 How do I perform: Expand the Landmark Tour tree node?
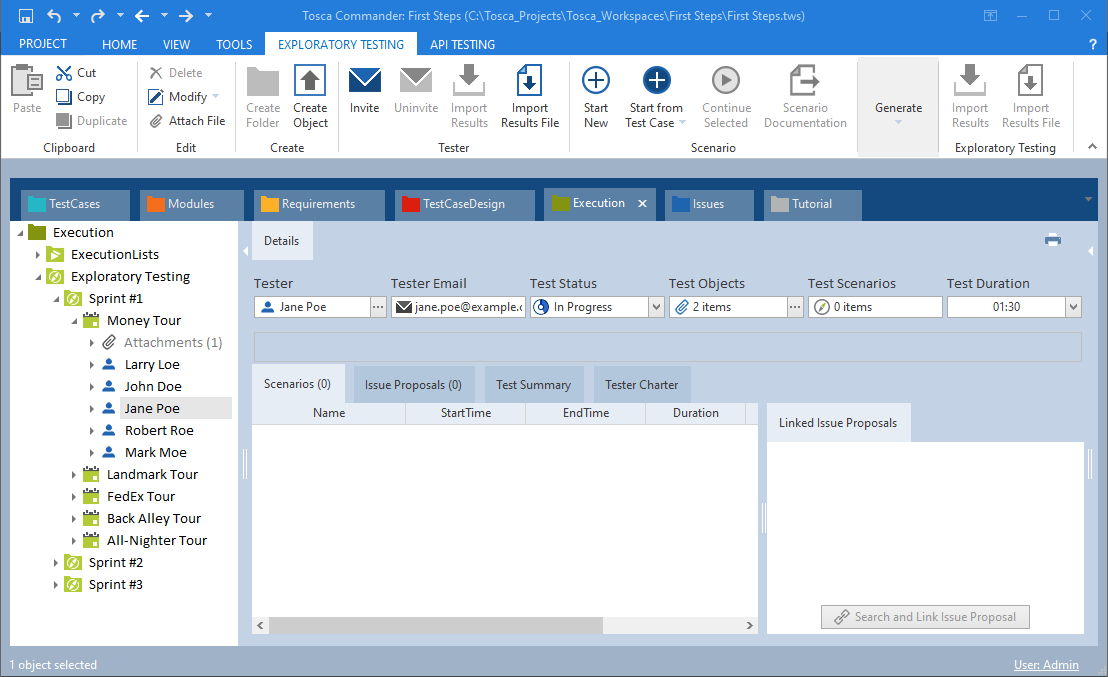point(74,475)
